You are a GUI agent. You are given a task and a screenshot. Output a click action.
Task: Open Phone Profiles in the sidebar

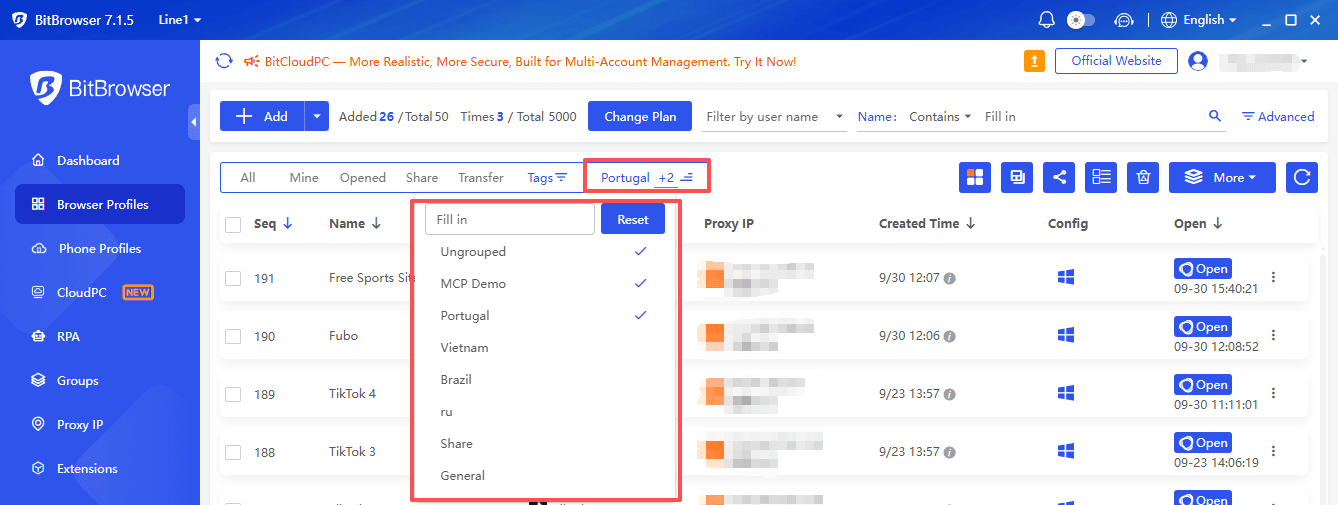click(x=100, y=248)
